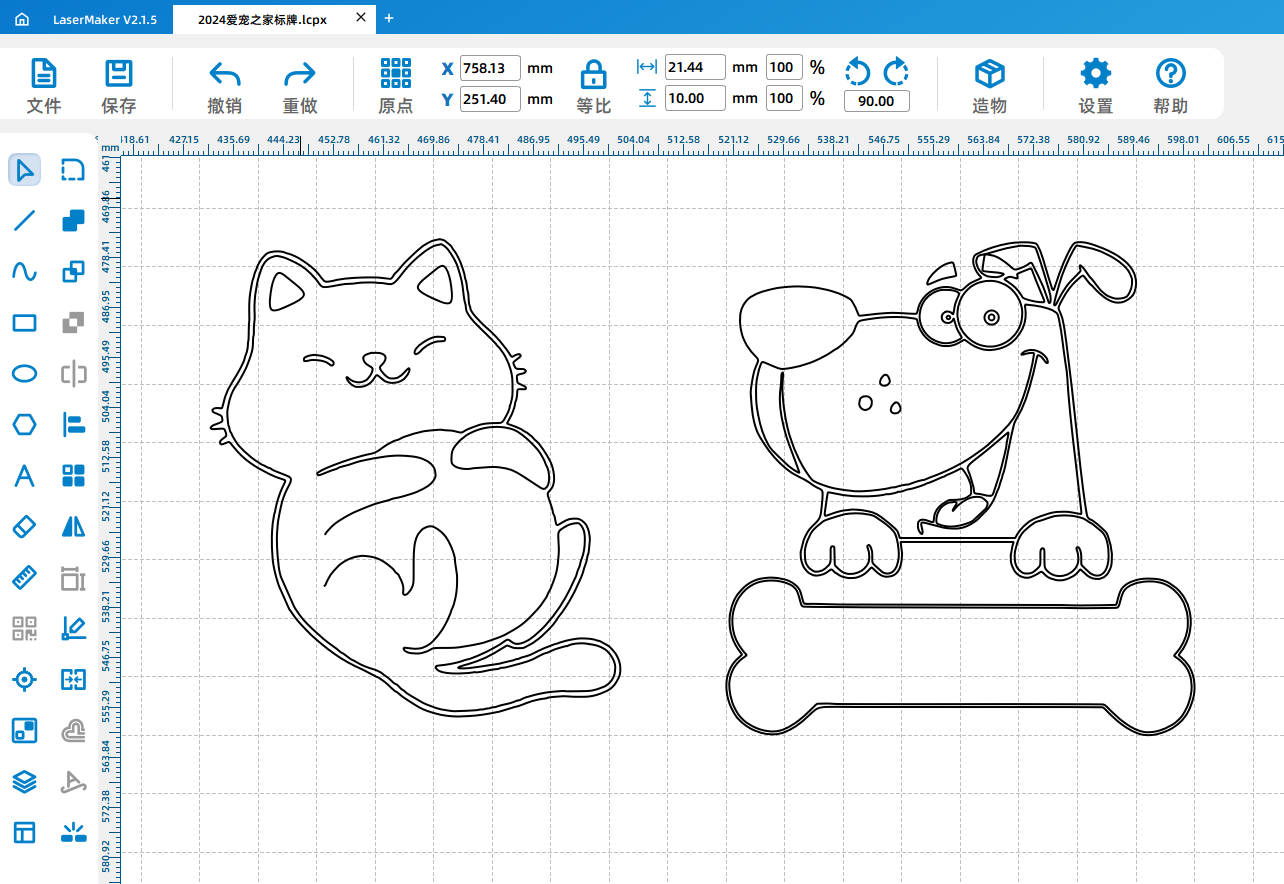Select the rectangle drawing tool

(25, 323)
